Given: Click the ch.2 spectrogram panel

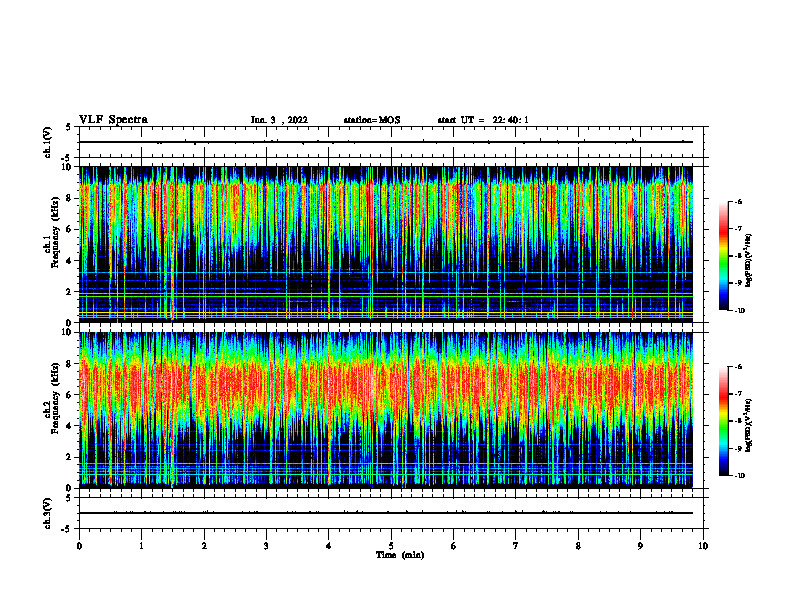Looking at the screenshot, I should pyautogui.click(x=386, y=410).
